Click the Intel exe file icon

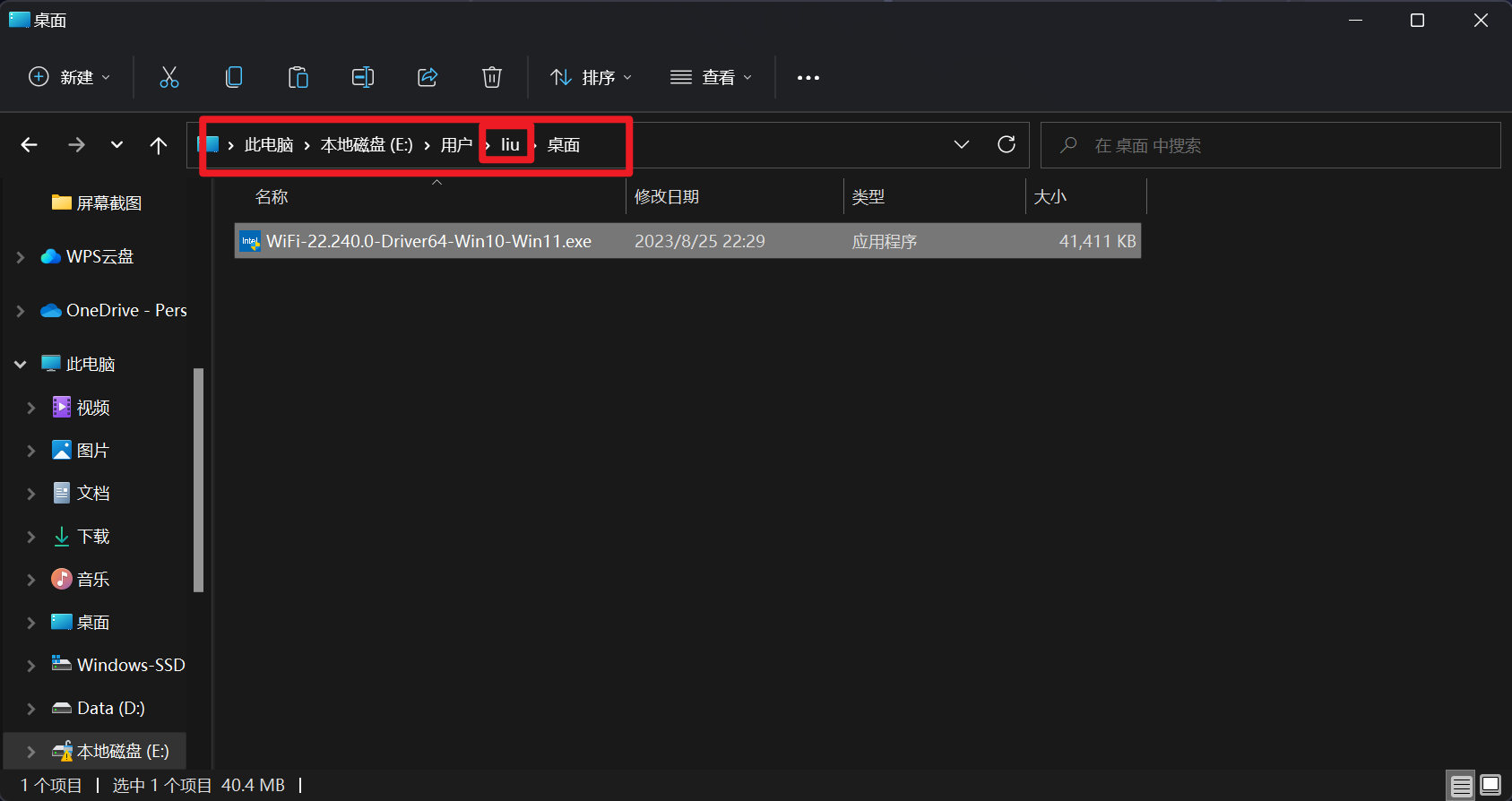click(250, 241)
